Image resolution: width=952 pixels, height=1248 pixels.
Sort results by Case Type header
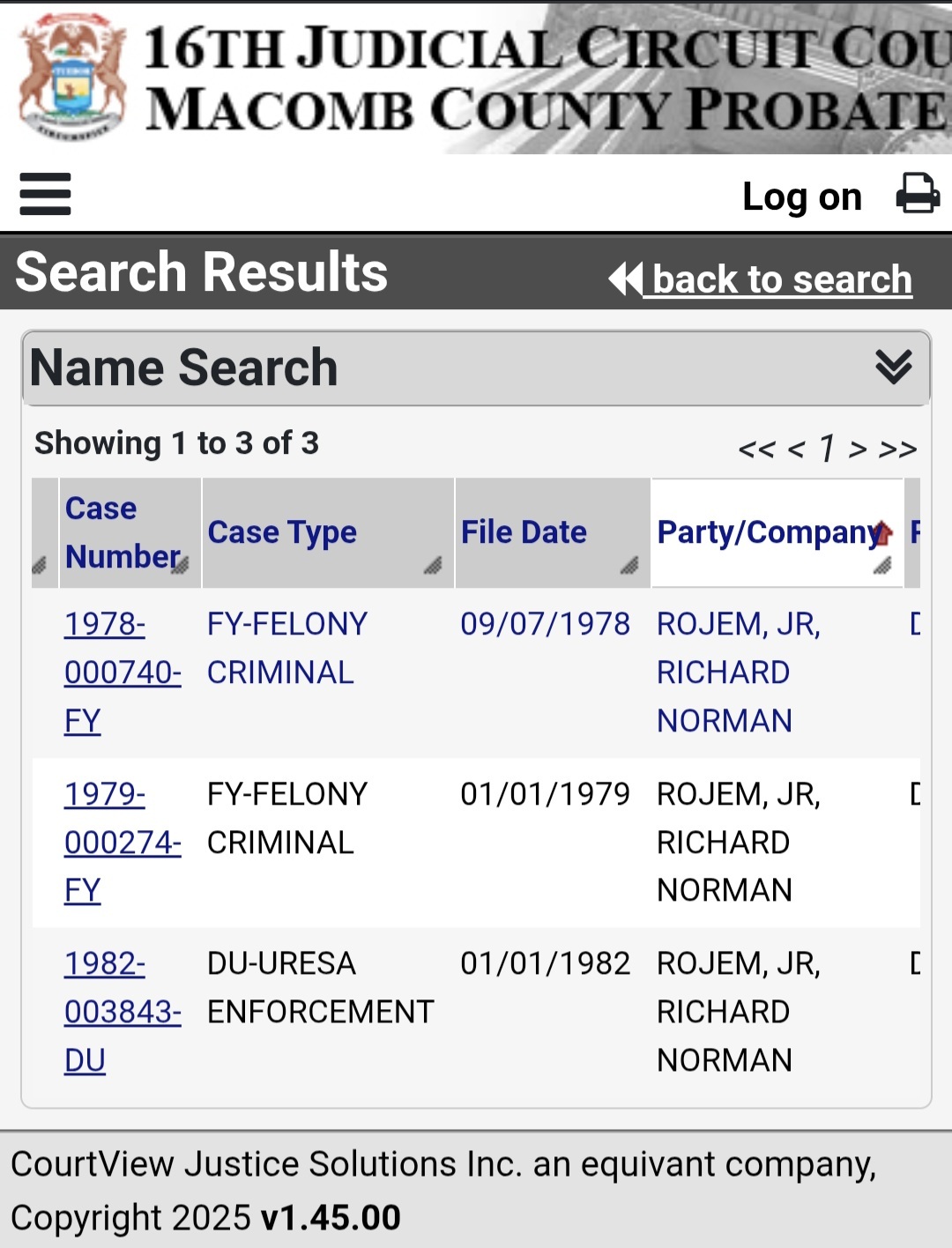(282, 532)
